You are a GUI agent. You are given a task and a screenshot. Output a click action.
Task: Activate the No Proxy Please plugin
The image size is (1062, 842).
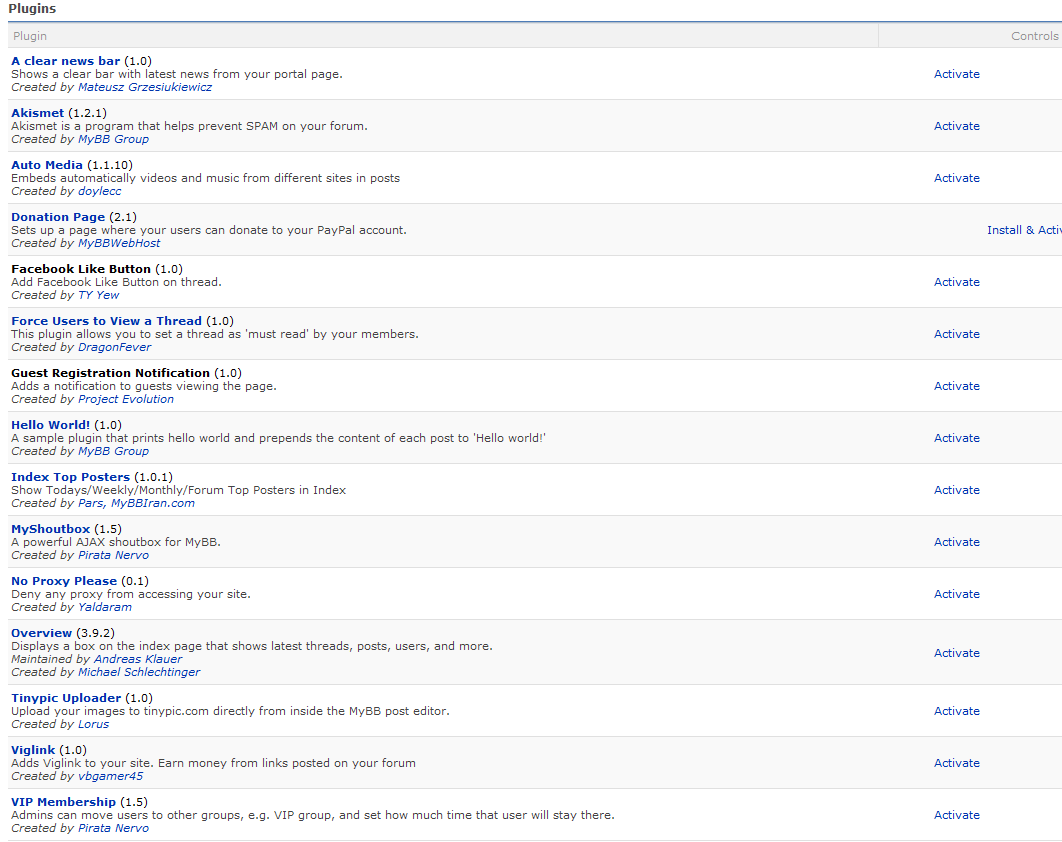956,594
